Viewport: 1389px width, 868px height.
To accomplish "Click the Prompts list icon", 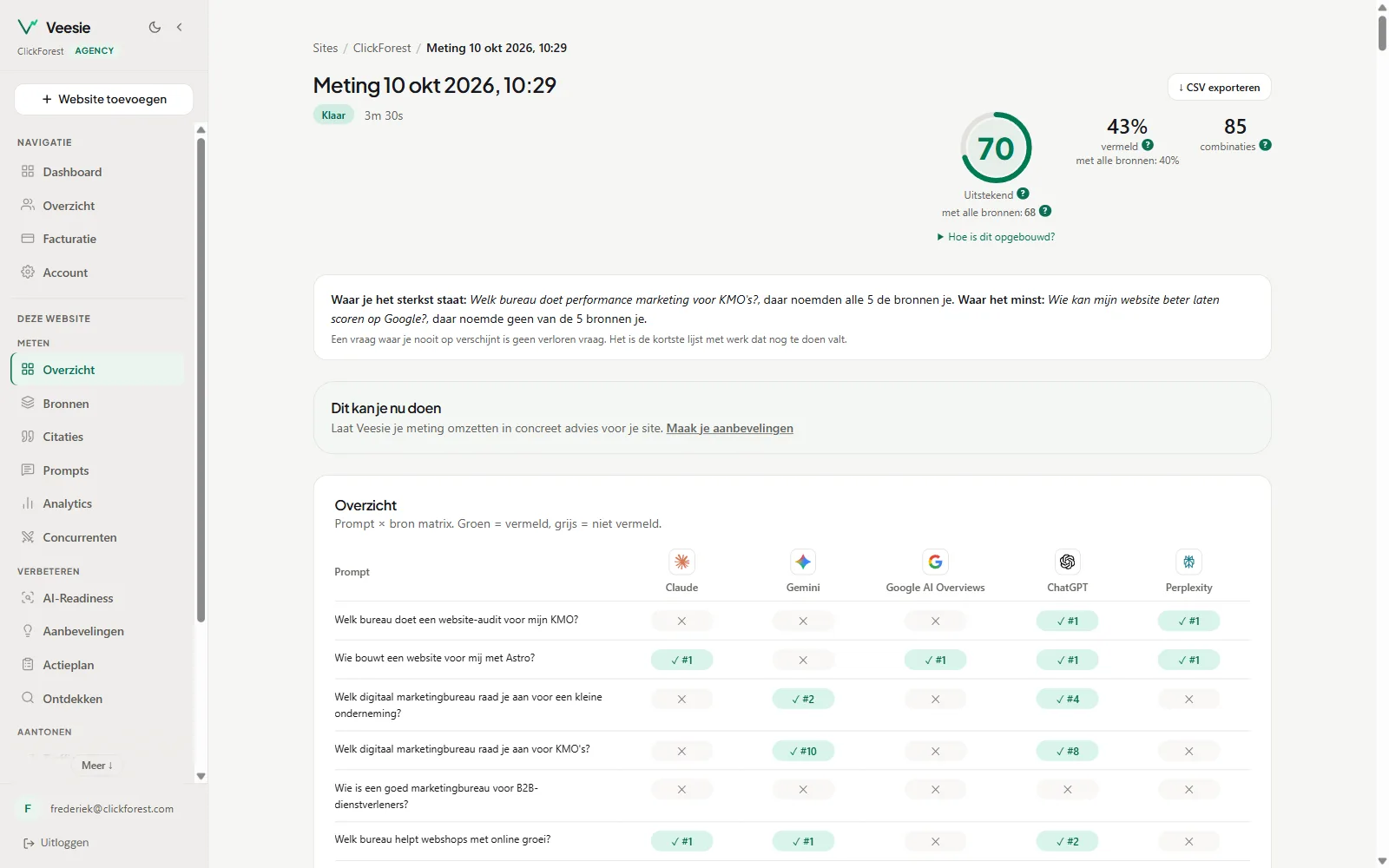I will 28,470.
